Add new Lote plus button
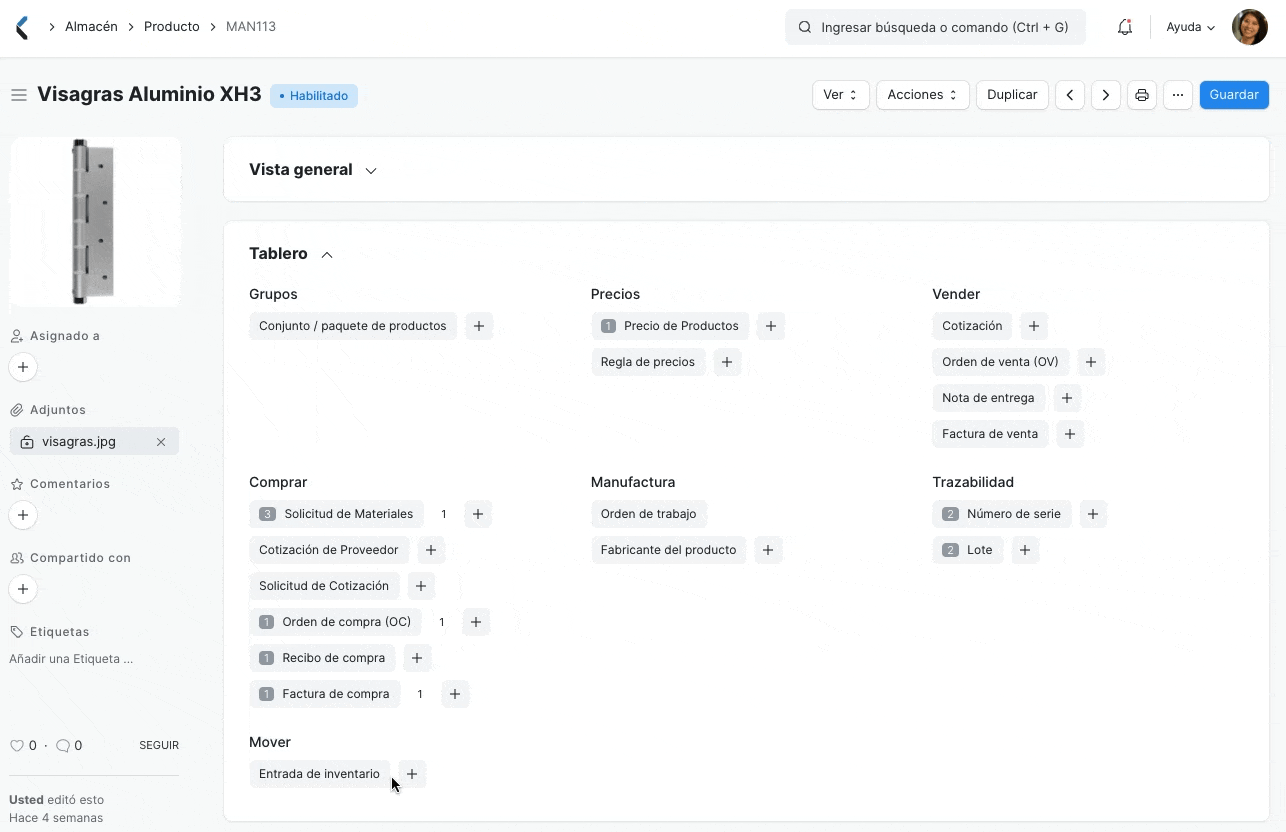Viewport: 1286px width, 832px height. point(1025,550)
